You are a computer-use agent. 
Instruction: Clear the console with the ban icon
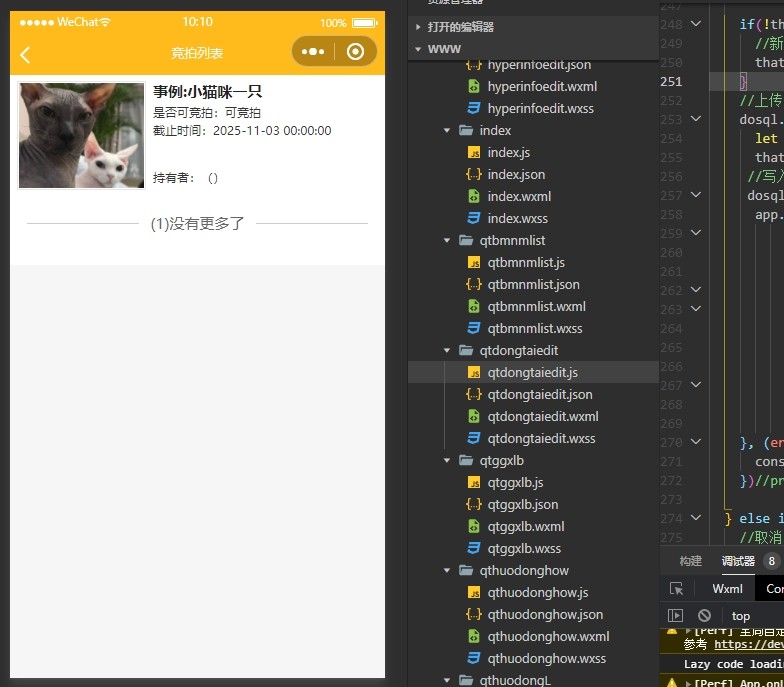click(704, 616)
